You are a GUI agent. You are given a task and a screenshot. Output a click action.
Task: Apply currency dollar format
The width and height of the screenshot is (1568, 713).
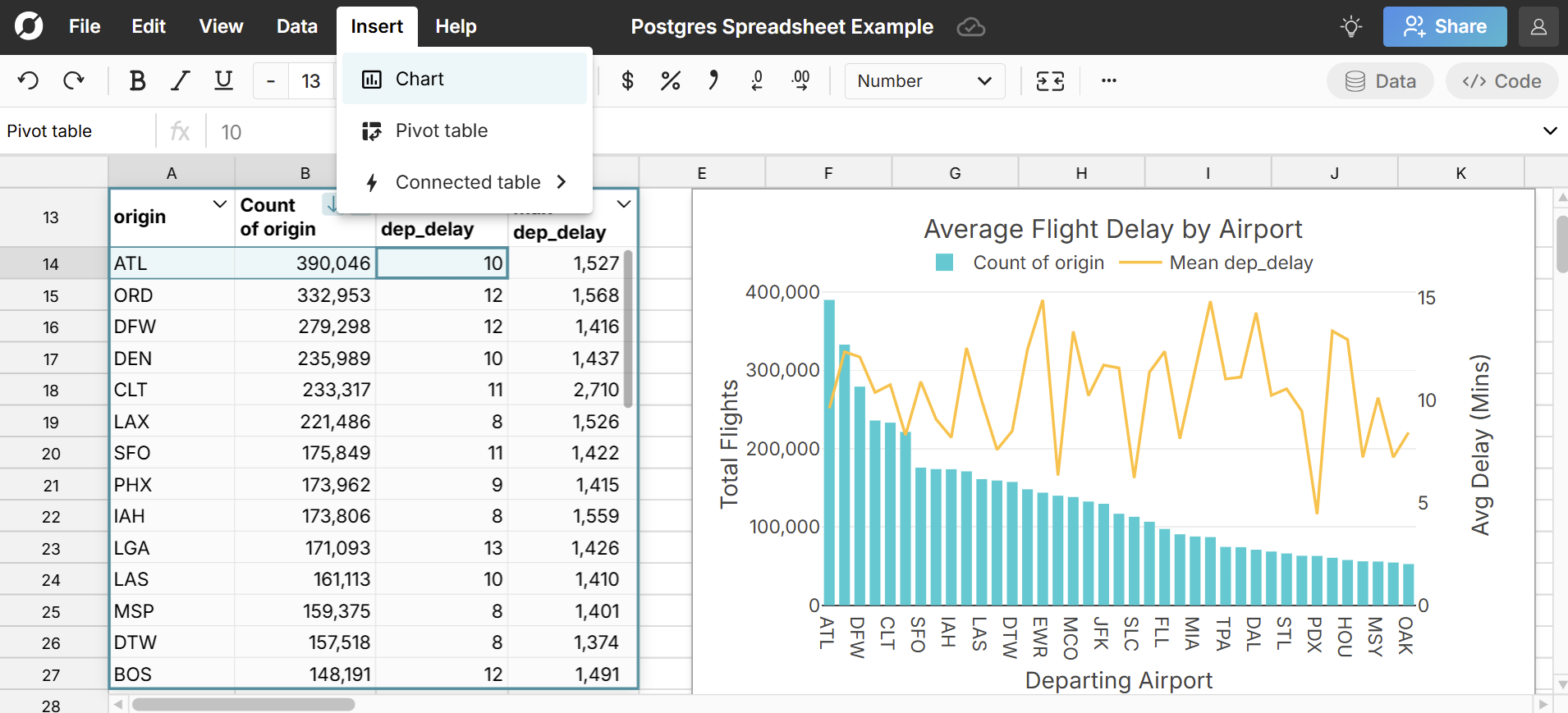[x=627, y=80]
